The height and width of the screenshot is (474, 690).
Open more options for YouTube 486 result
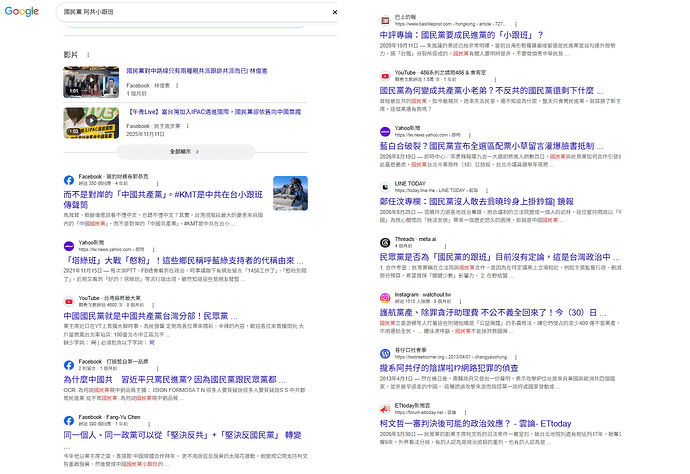point(495,80)
